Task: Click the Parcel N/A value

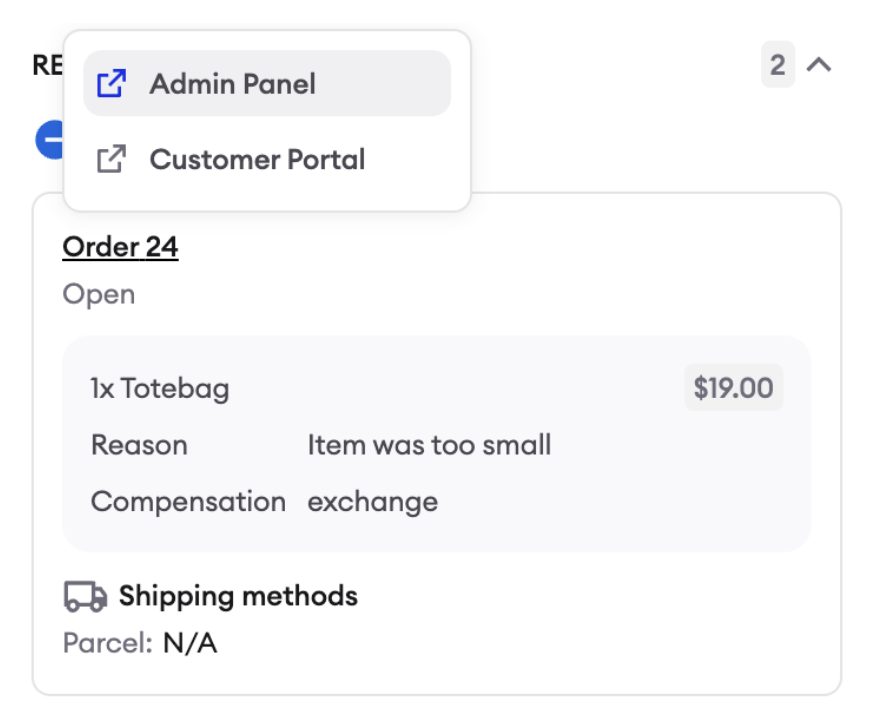Action: pyautogui.click(x=190, y=643)
